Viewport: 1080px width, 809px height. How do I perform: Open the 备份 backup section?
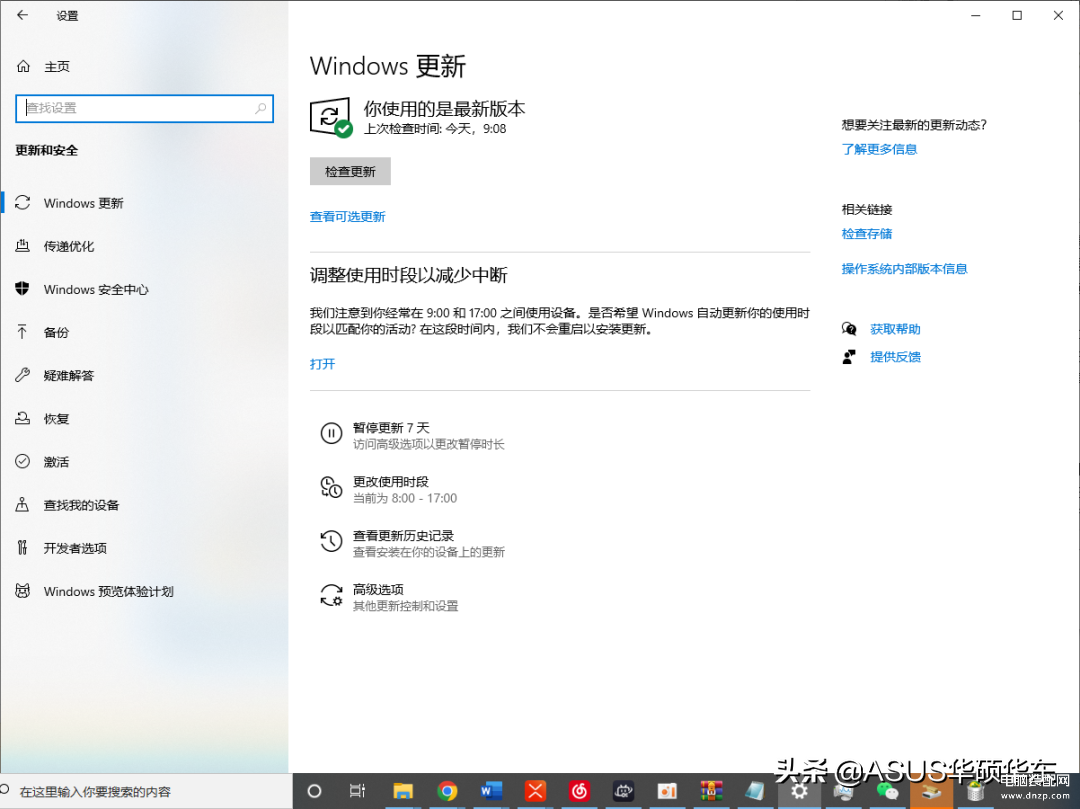point(56,333)
